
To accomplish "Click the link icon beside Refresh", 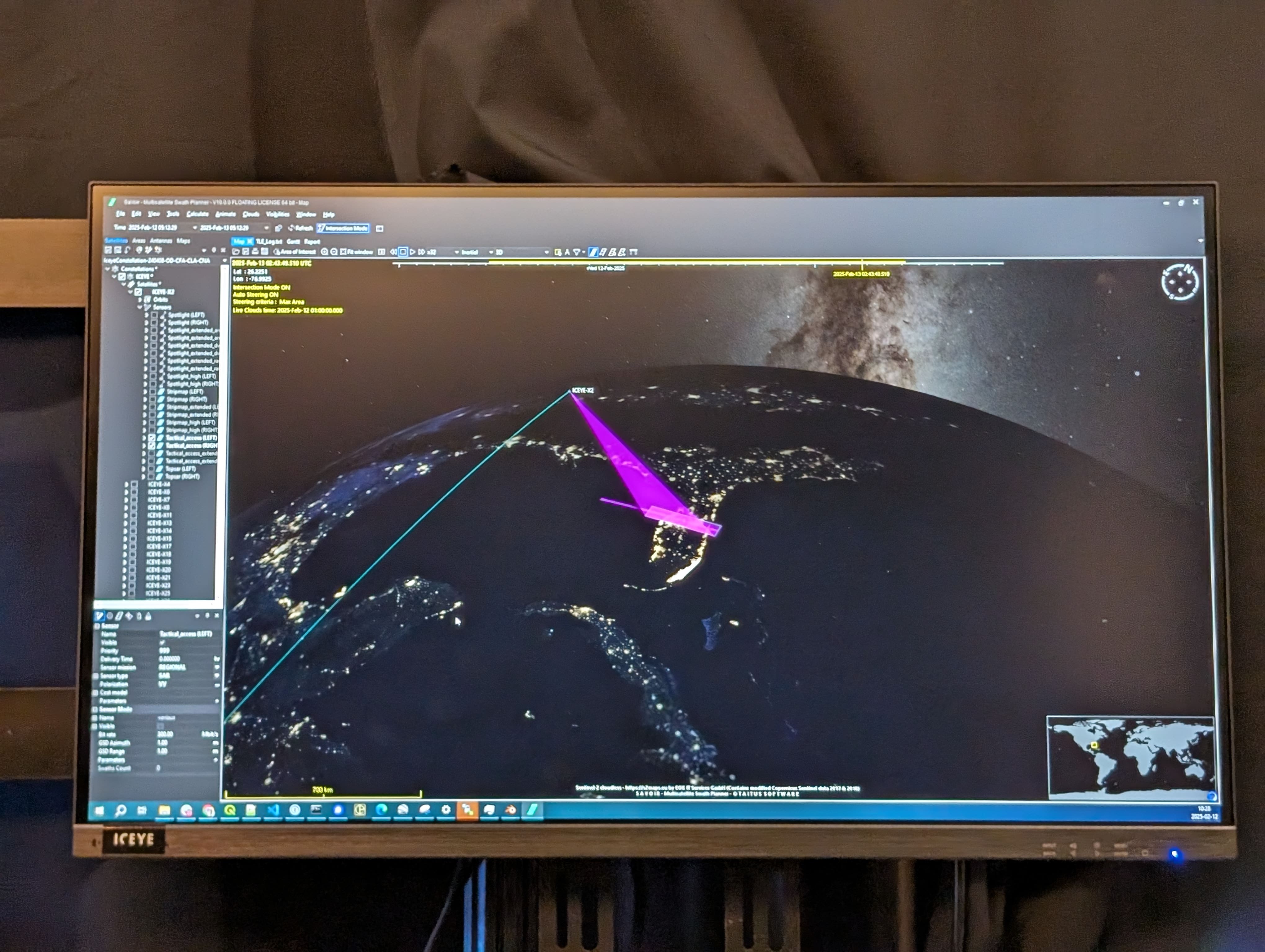I will [x=278, y=228].
